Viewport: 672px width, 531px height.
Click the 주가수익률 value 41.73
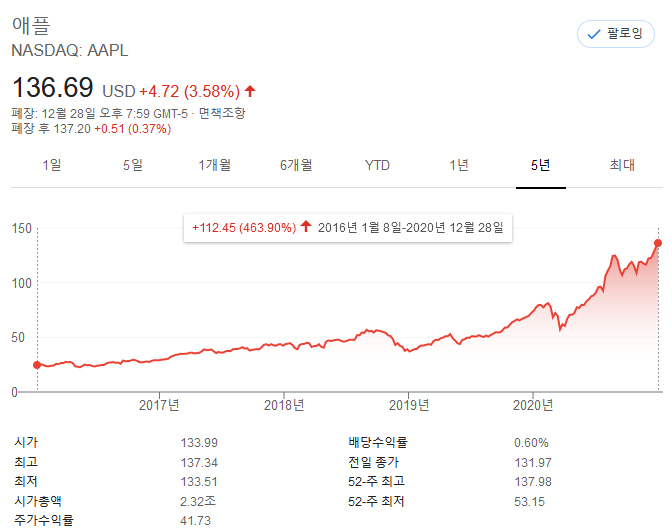[x=195, y=521]
